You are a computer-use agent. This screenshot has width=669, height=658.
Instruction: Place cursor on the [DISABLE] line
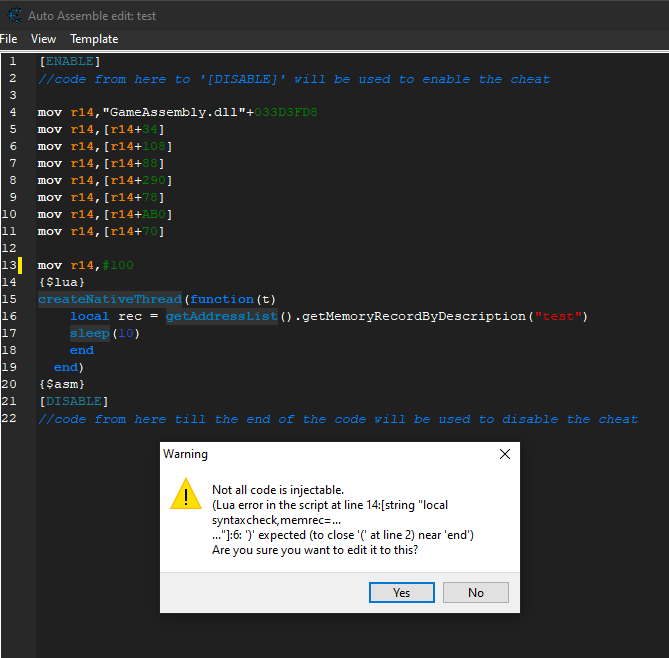[72, 401]
